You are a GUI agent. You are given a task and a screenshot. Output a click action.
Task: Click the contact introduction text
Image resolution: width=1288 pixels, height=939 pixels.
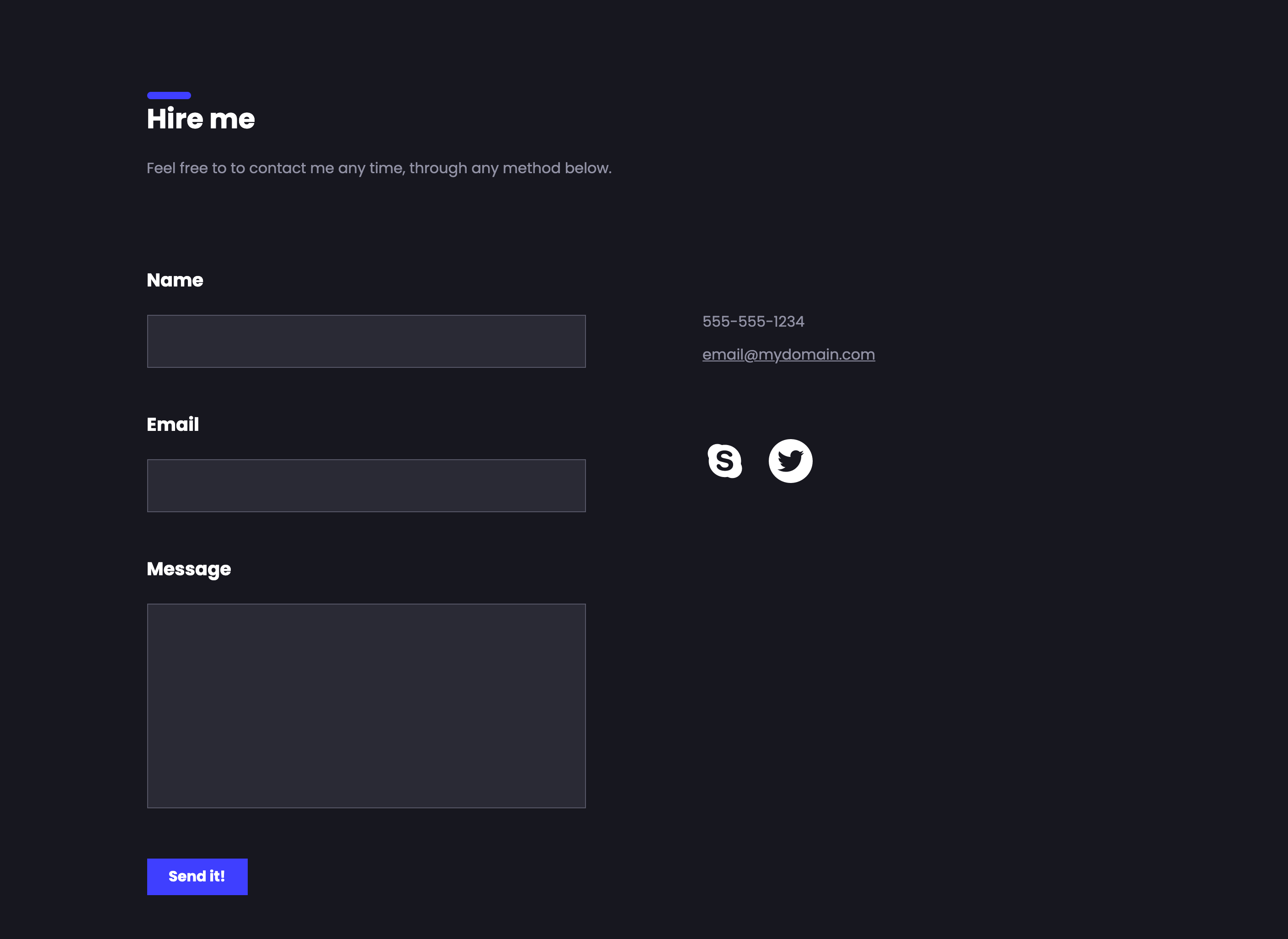click(379, 168)
